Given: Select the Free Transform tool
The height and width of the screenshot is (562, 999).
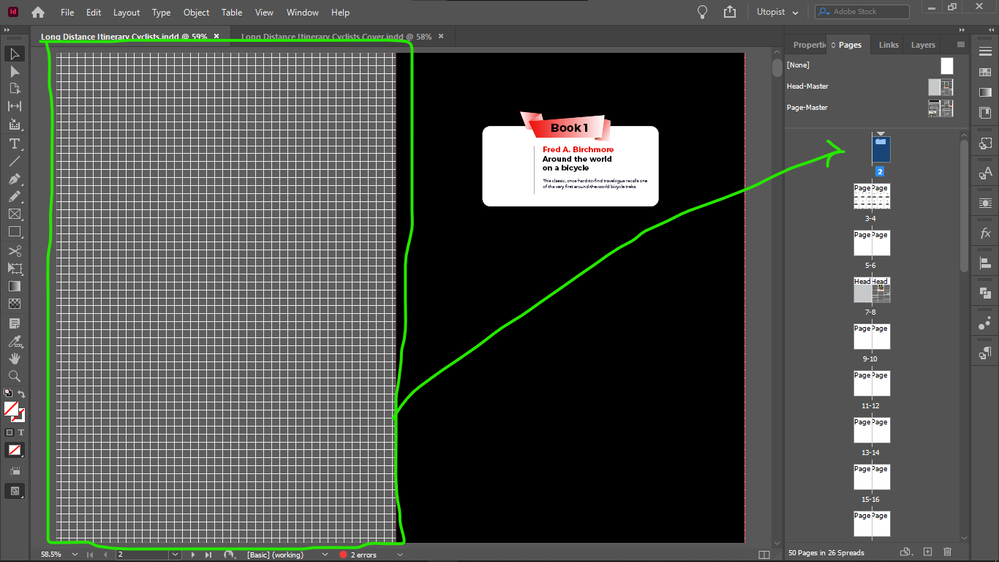Looking at the screenshot, I should pos(14,268).
